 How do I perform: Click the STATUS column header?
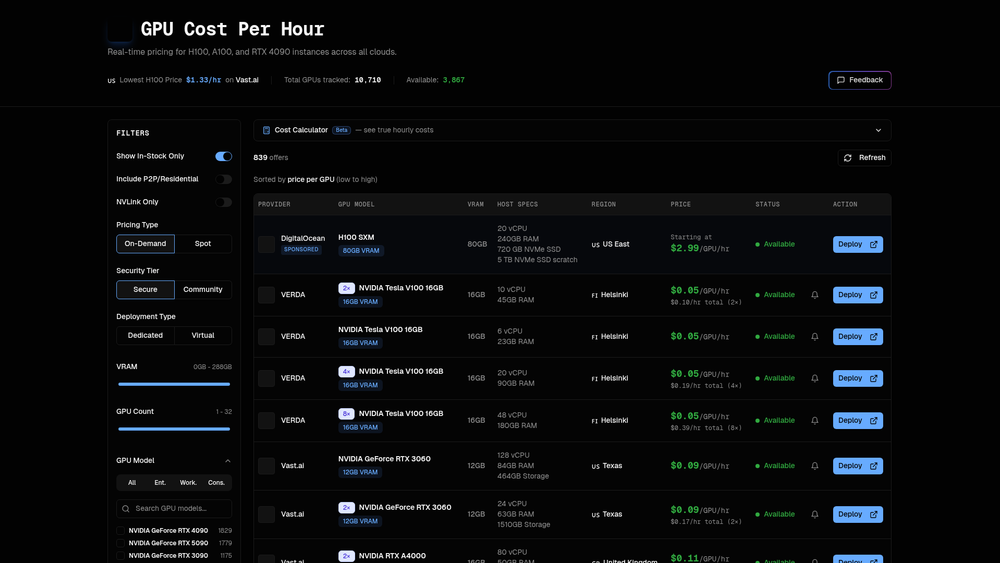pyautogui.click(x=767, y=205)
